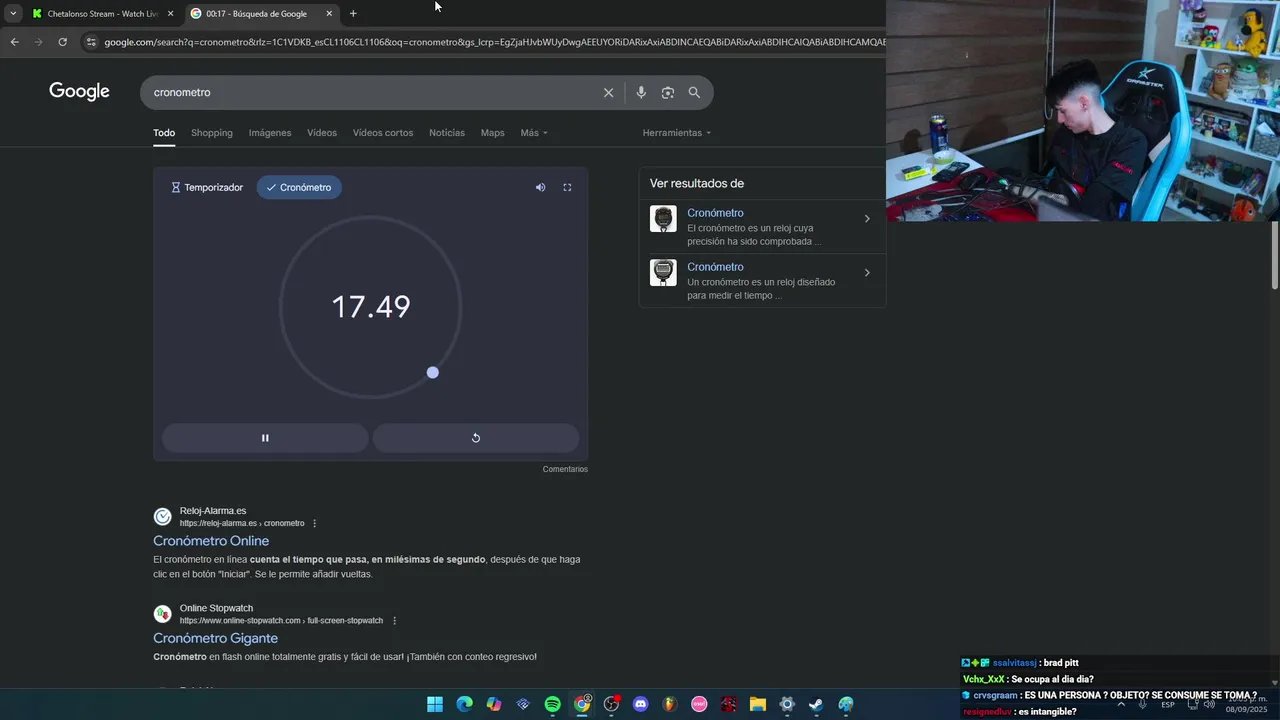The height and width of the screenshot is (720, 1280).
Task: Start voice search with the microphone icon
Action: (x=641, y=92)
